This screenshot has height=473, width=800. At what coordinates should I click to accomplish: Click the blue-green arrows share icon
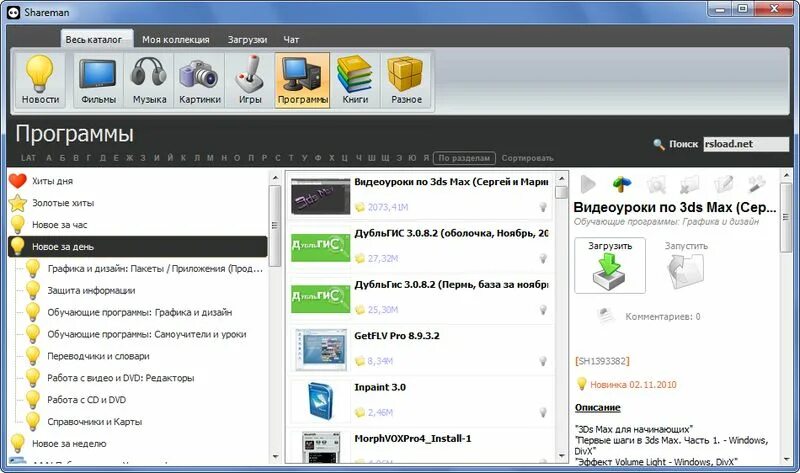point(622,184)
